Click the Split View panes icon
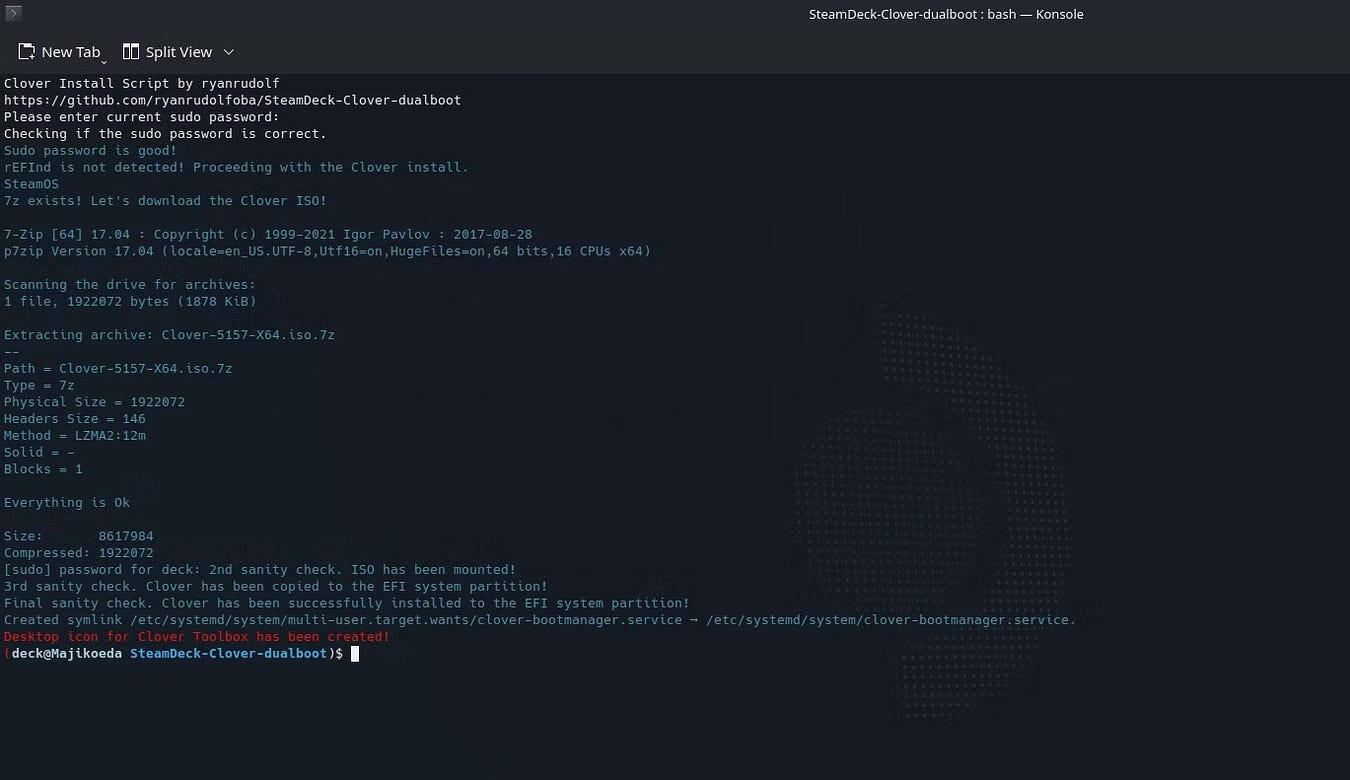Image resolution: width=1350 pixels, height=780 pixels. 131,51
